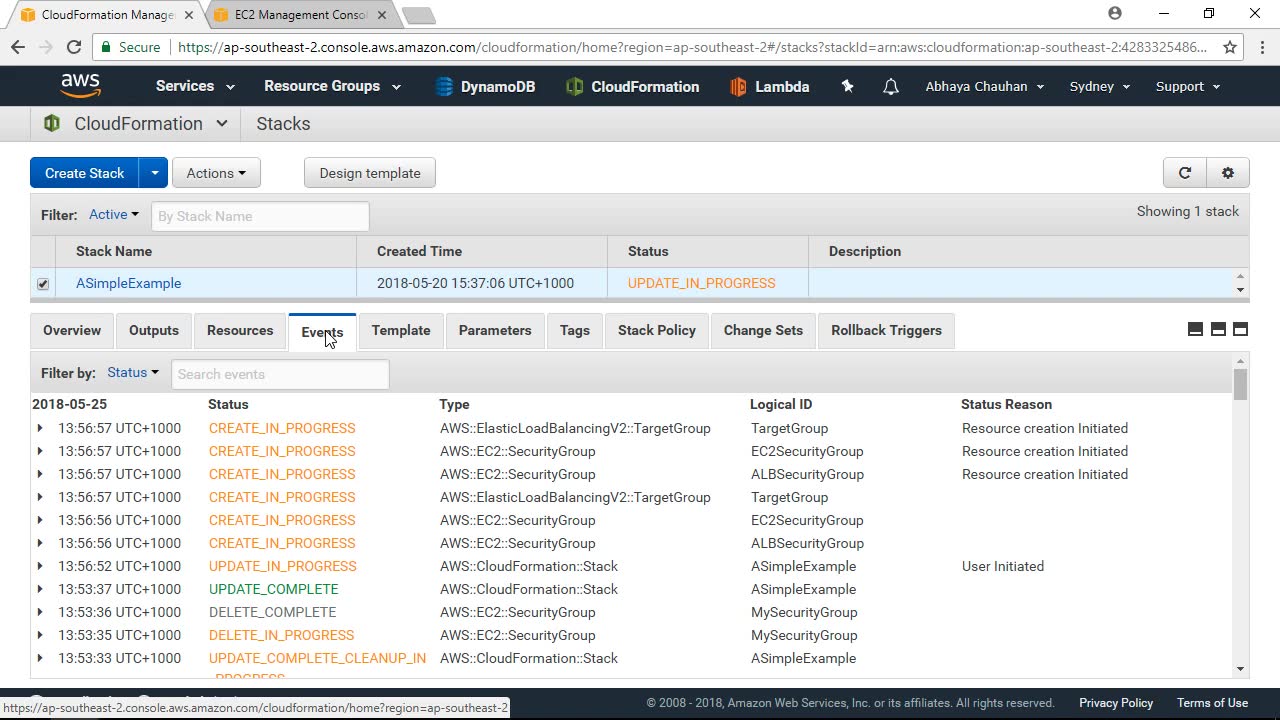Open the Filter by Status dropdown
This screenshot has width=1280, height=720.
coord(133,372)
